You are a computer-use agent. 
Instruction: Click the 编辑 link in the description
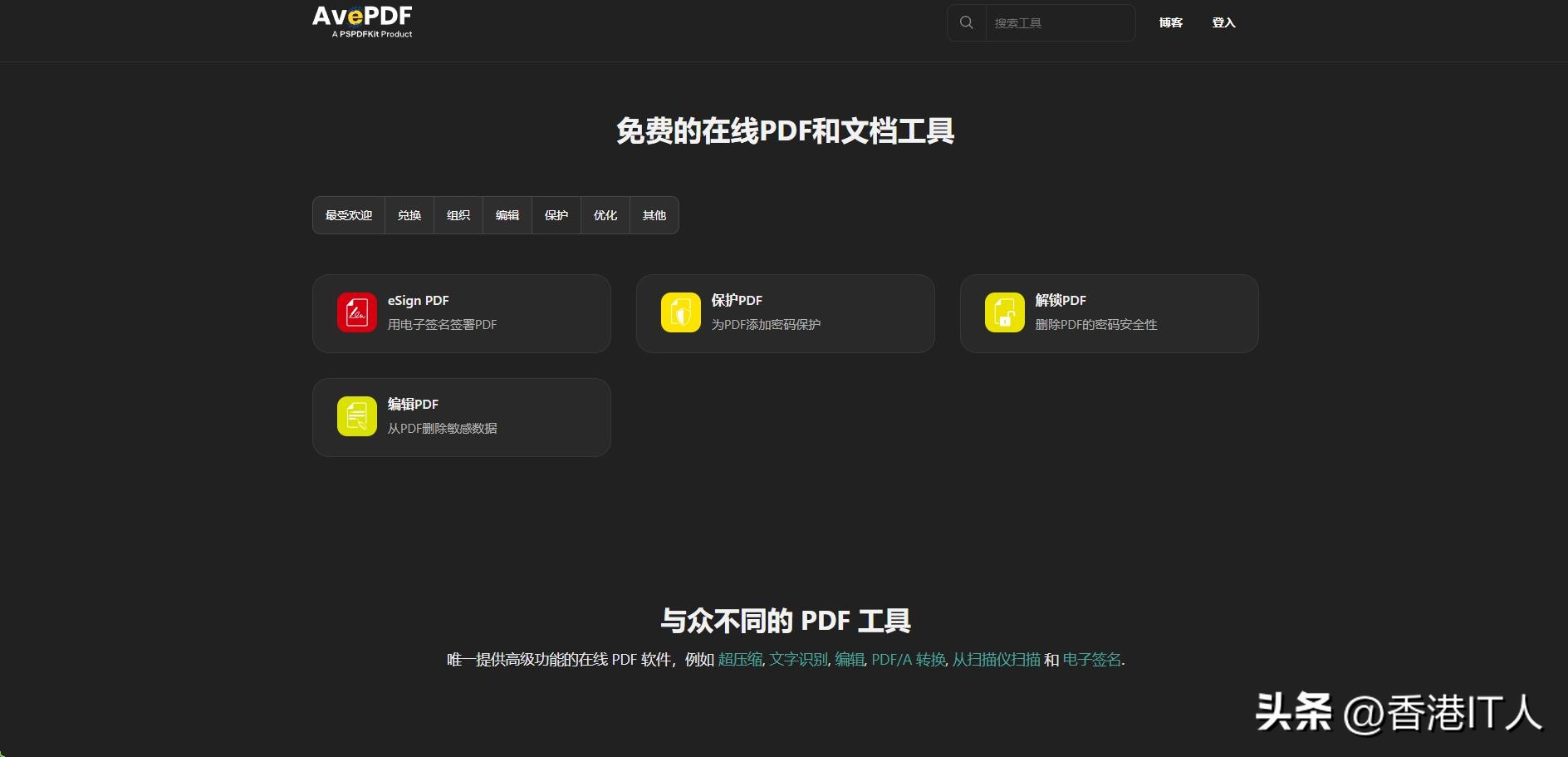tap(850, 659)
